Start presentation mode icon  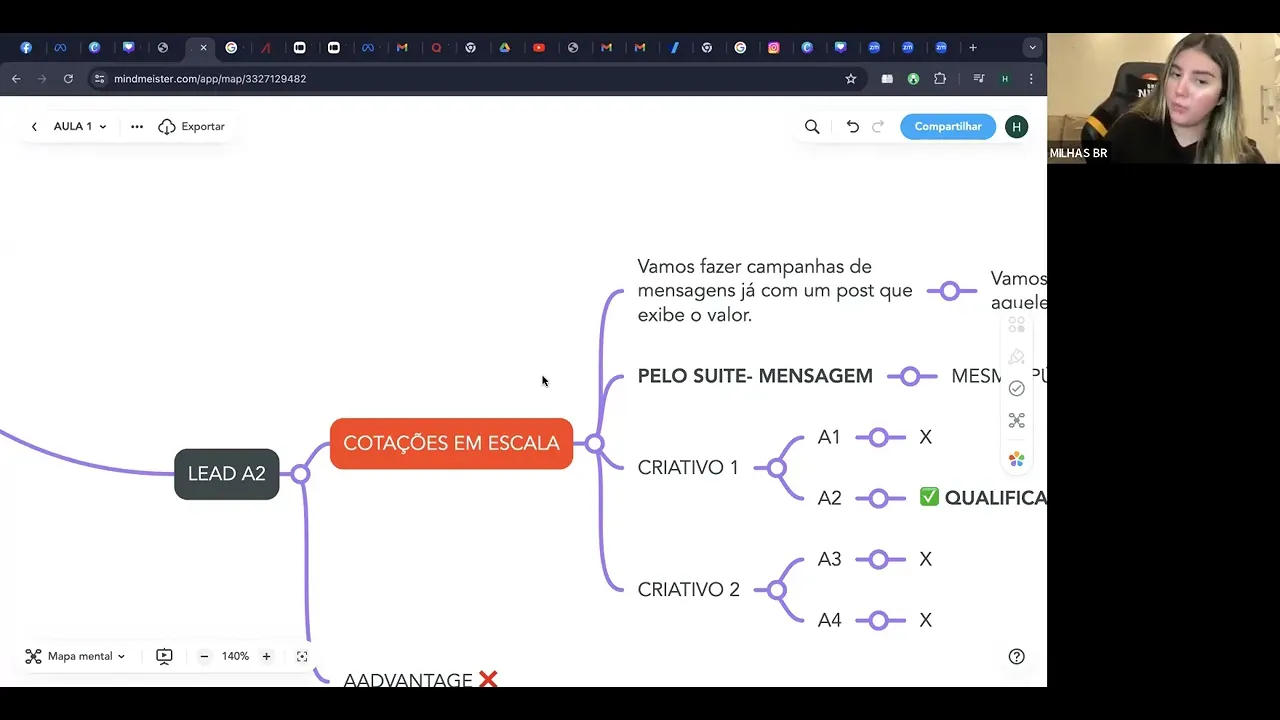click(x=164, y=657)
